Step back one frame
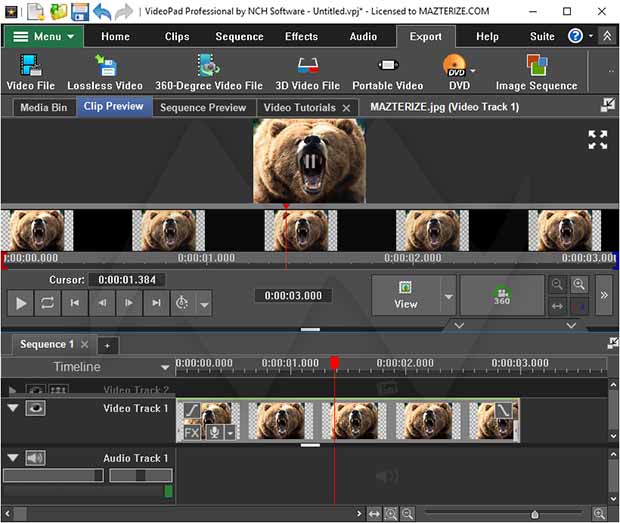 pyautogui.click(x=102, y=303)
